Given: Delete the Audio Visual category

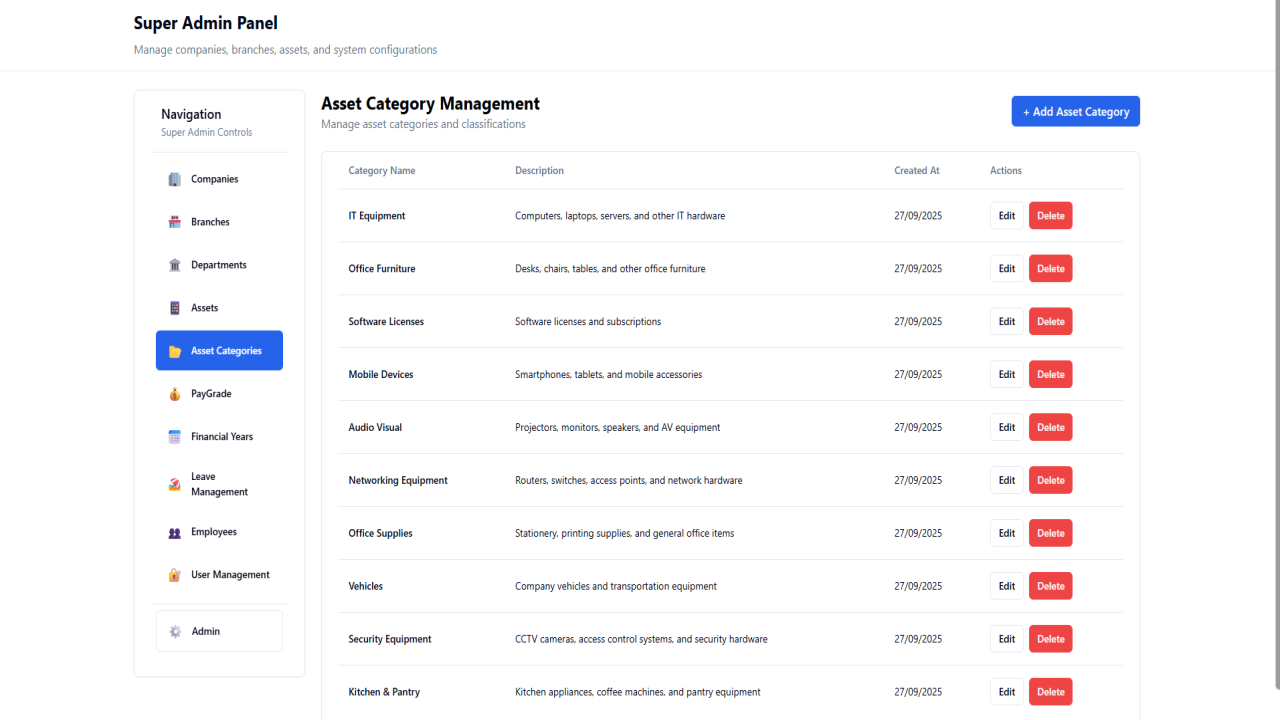Looking at the screenshot, I should pos(1050,428).
